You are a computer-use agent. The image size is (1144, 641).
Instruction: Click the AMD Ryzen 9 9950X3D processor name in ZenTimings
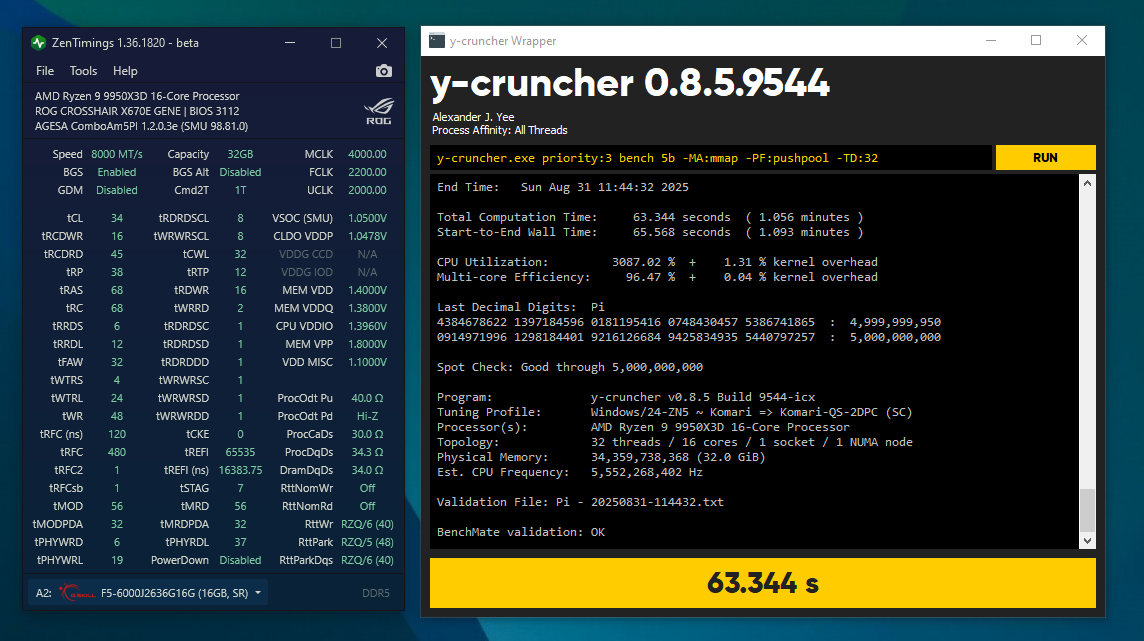point(137,96)
